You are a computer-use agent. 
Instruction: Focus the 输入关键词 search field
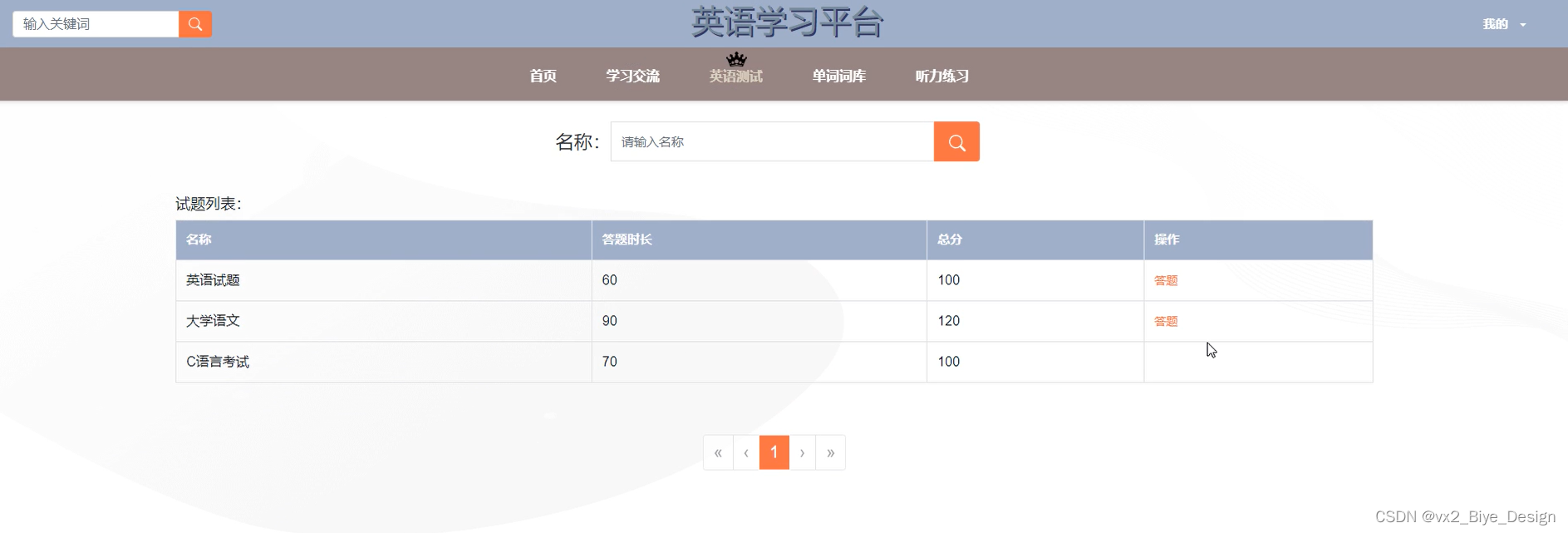point(96,24)
